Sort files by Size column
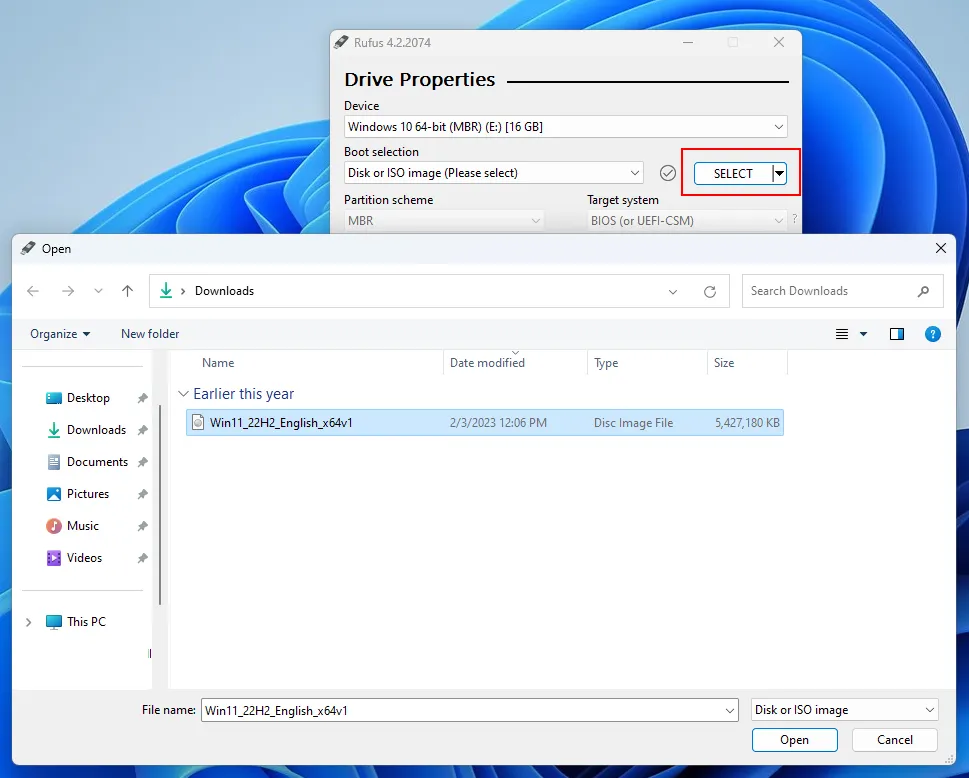Viewport: 969px width, 778px height. point(724,363)
